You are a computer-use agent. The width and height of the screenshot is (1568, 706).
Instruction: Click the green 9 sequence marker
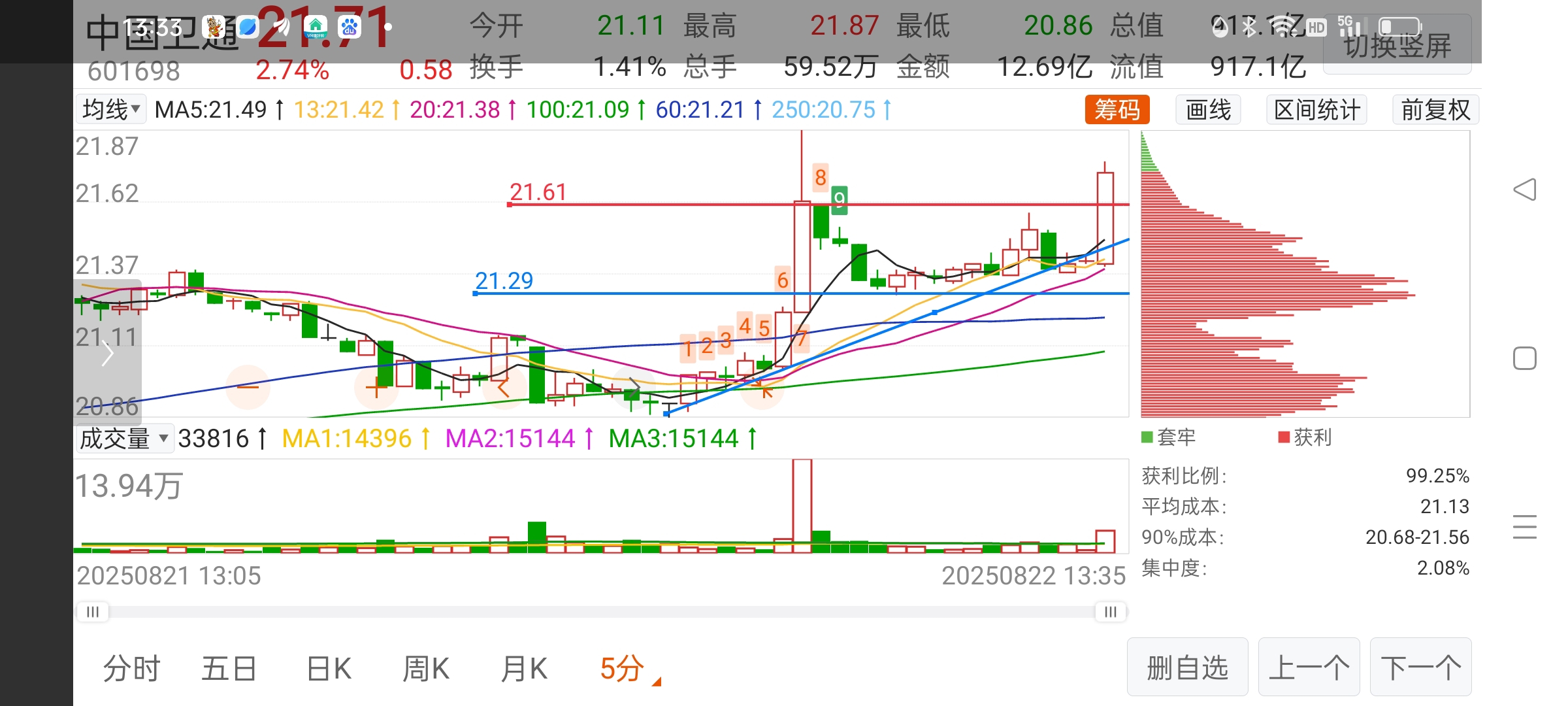[840, 199]
